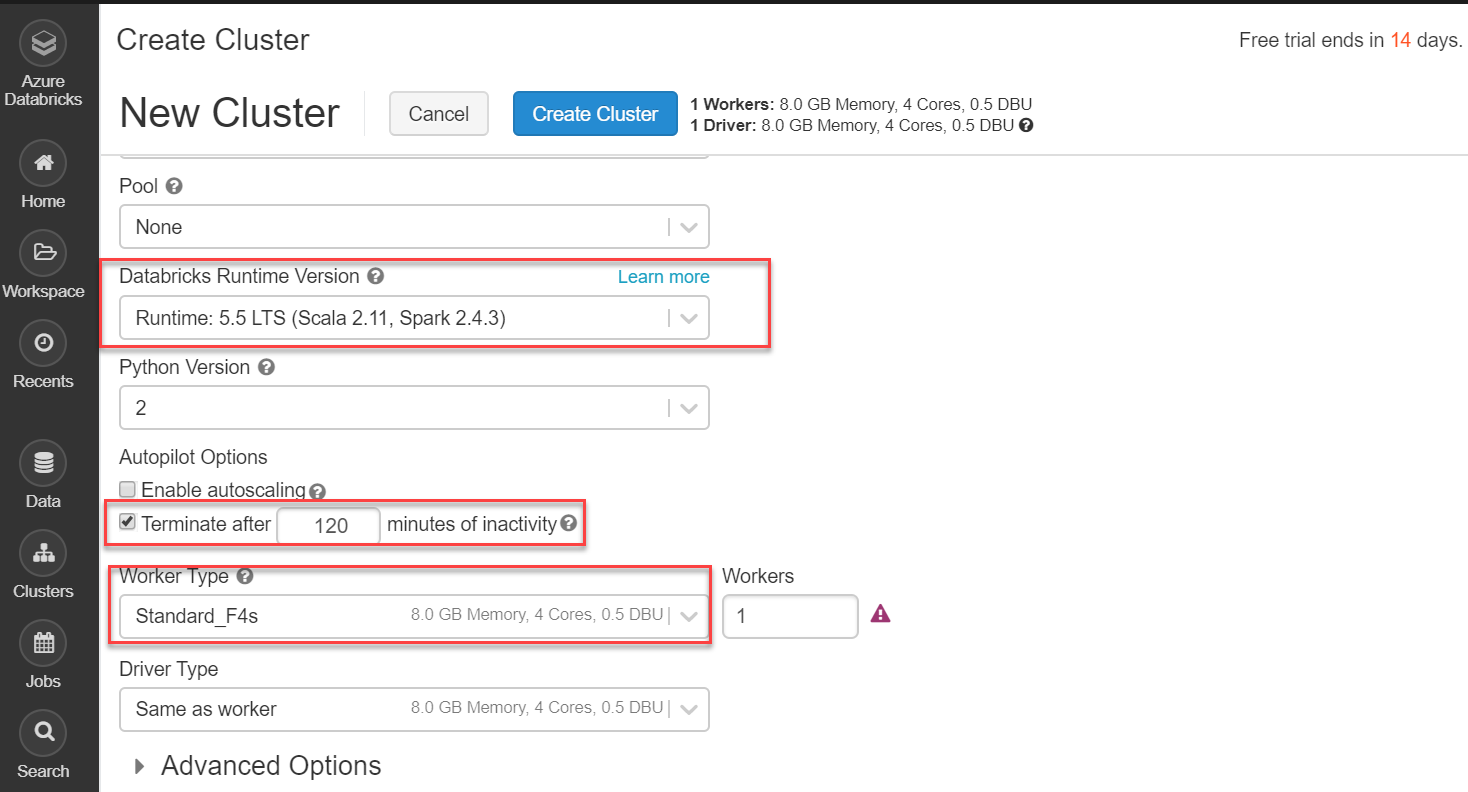Navigate to Clusters via sidebar icon

42,552
